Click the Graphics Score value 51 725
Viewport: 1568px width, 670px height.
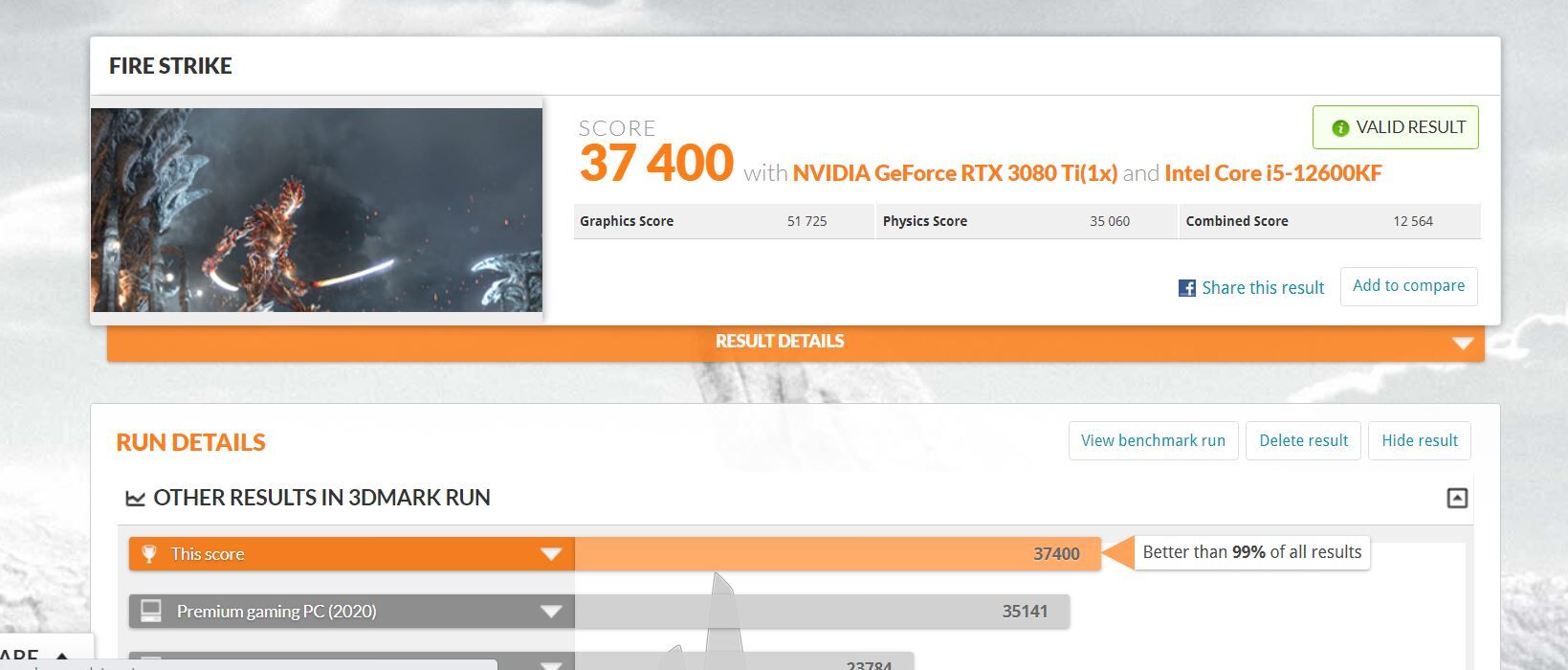[806, 221]
